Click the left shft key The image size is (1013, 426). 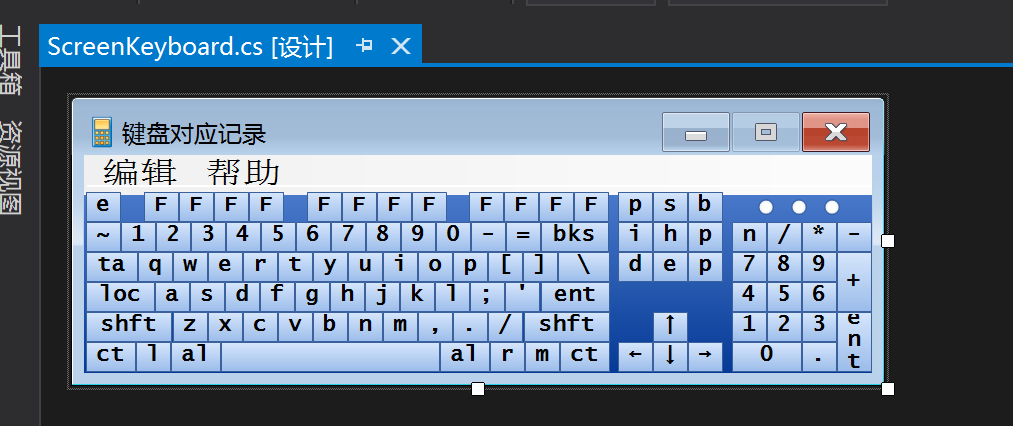(129, 326)
